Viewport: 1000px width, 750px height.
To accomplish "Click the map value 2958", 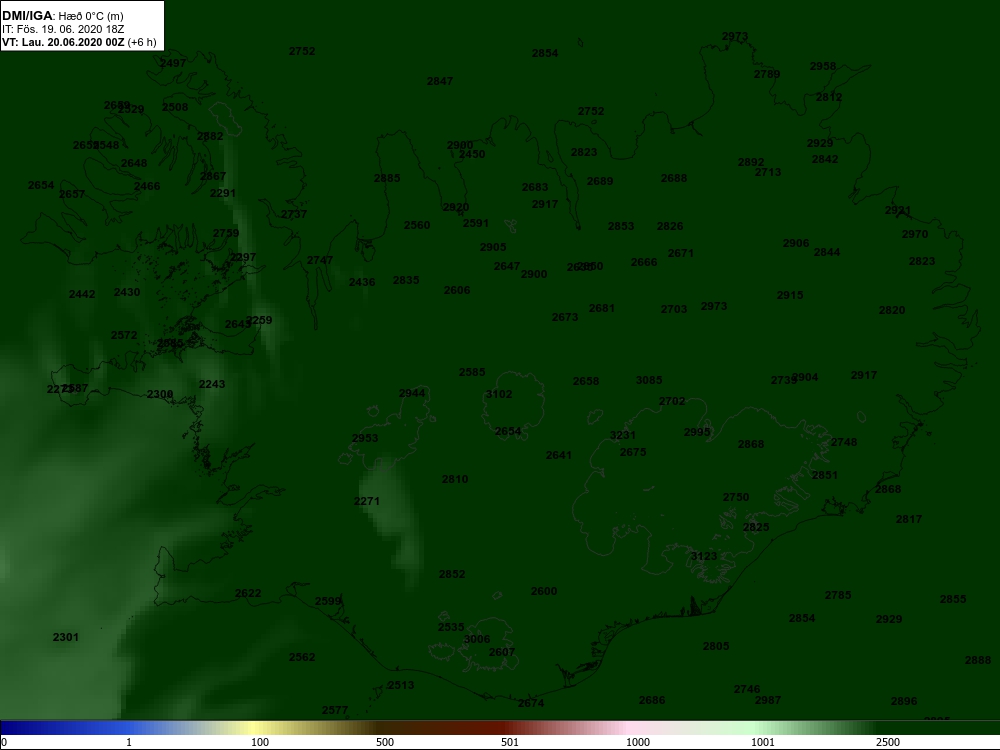I will coord(823,66).
